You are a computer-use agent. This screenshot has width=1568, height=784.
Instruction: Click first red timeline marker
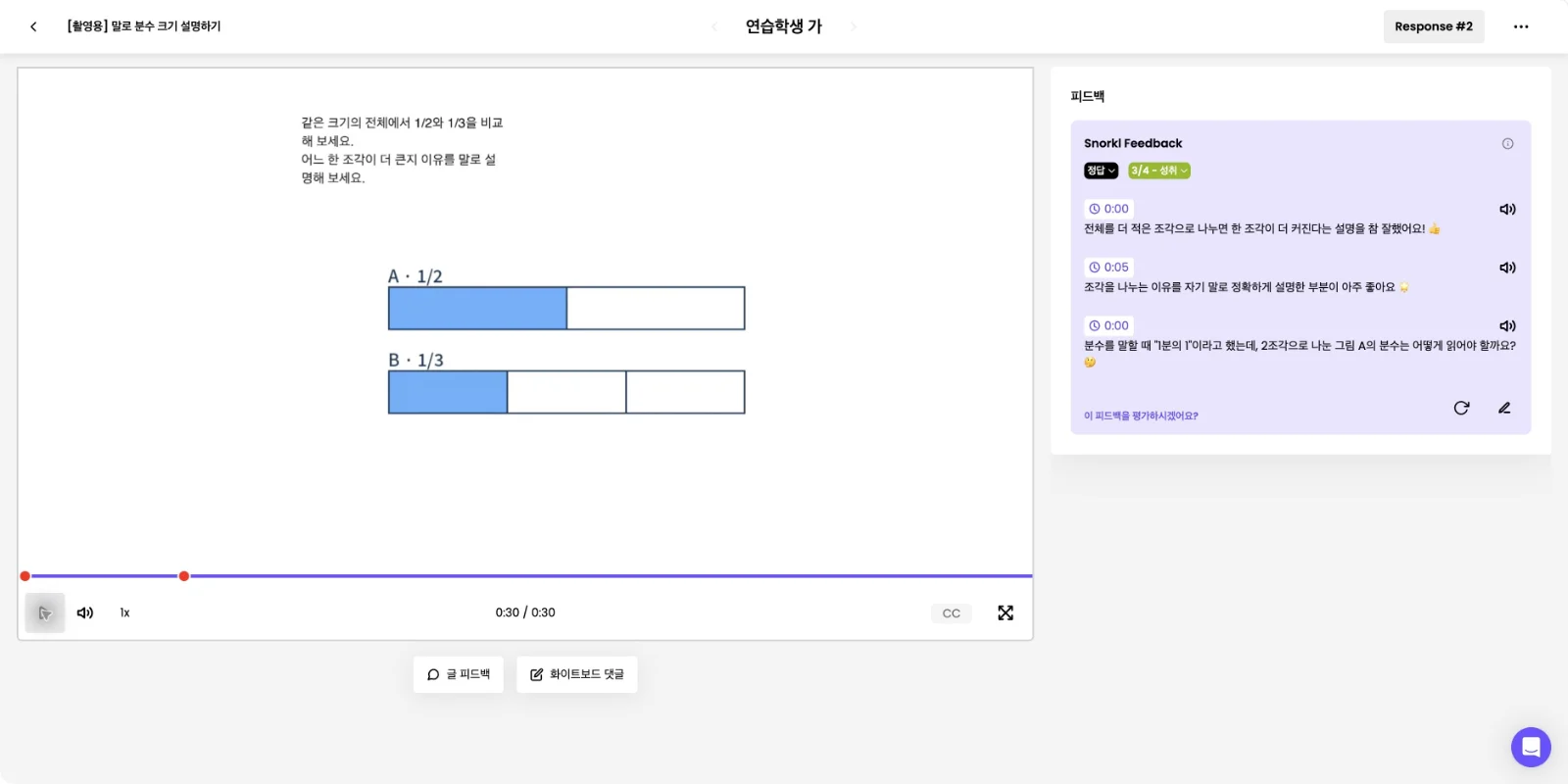pyautogui.click(x=24, y=576)
